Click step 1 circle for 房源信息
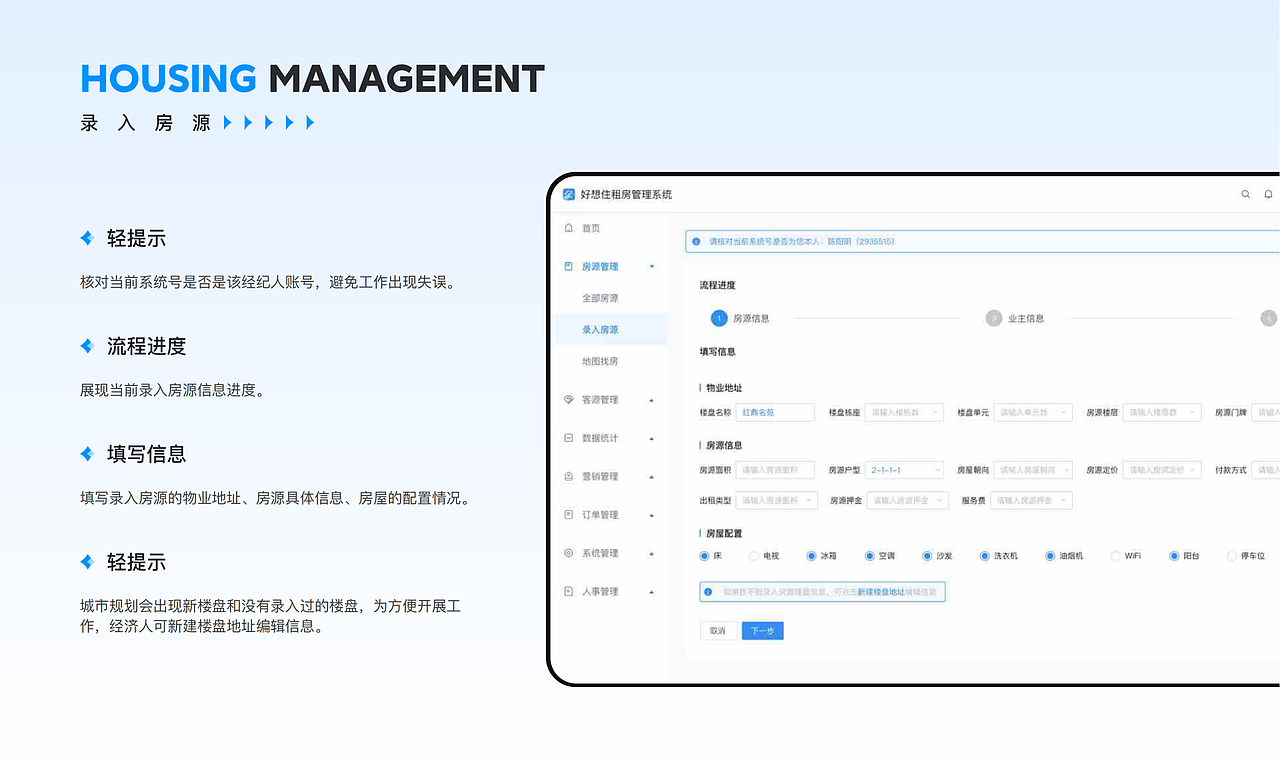1280x782 pixels. (x=719, y=318)
